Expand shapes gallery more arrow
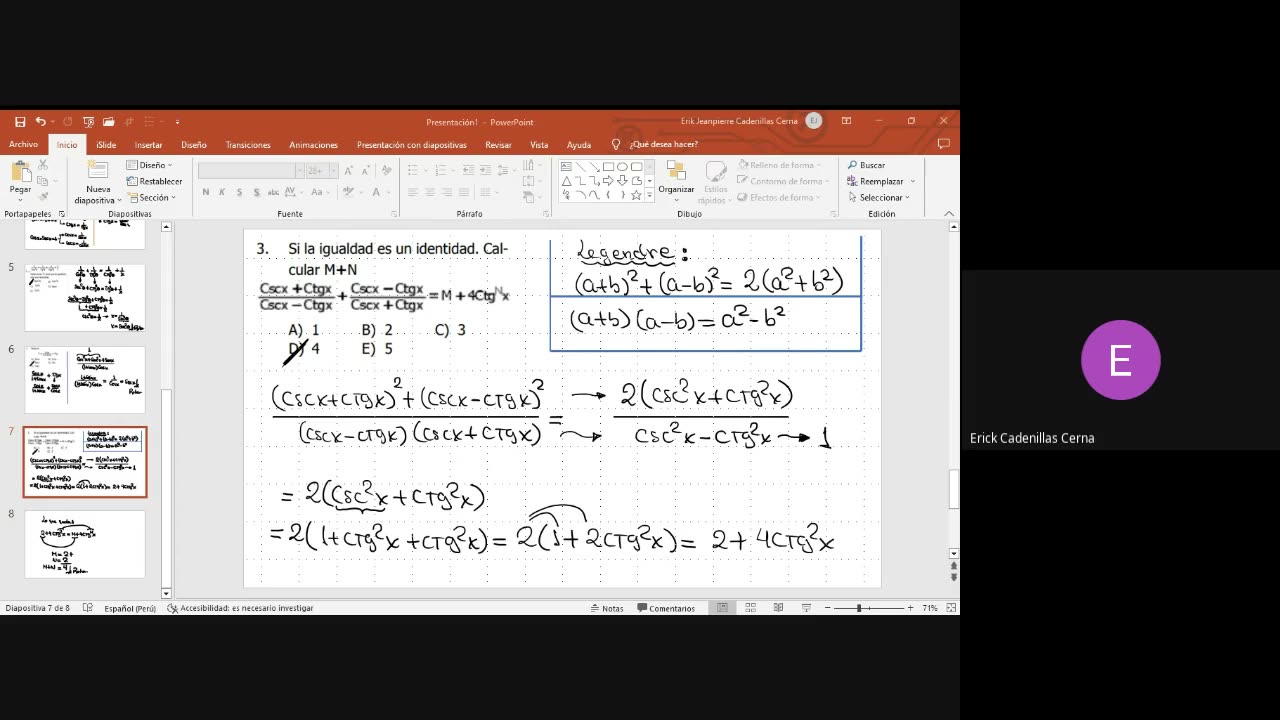The height and width of the screenshot is (720, 1280). coord(650,196)
